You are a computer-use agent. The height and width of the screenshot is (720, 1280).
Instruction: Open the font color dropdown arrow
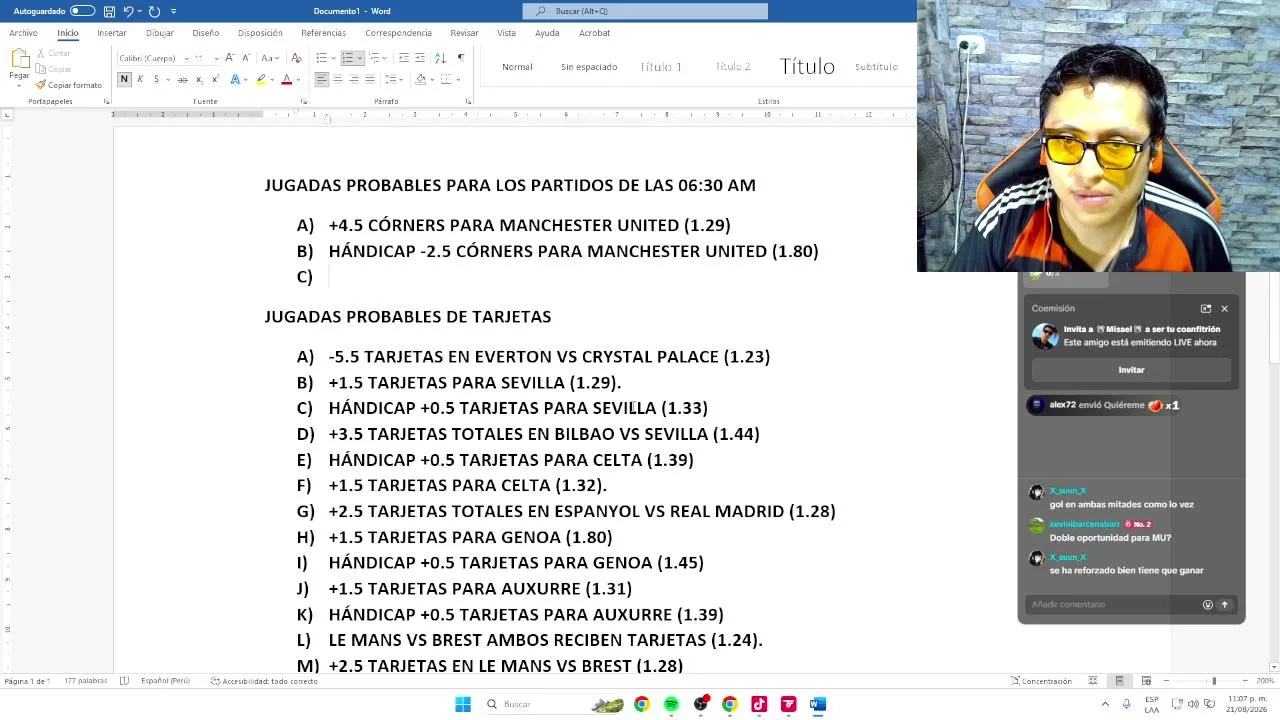pos(297,79)
